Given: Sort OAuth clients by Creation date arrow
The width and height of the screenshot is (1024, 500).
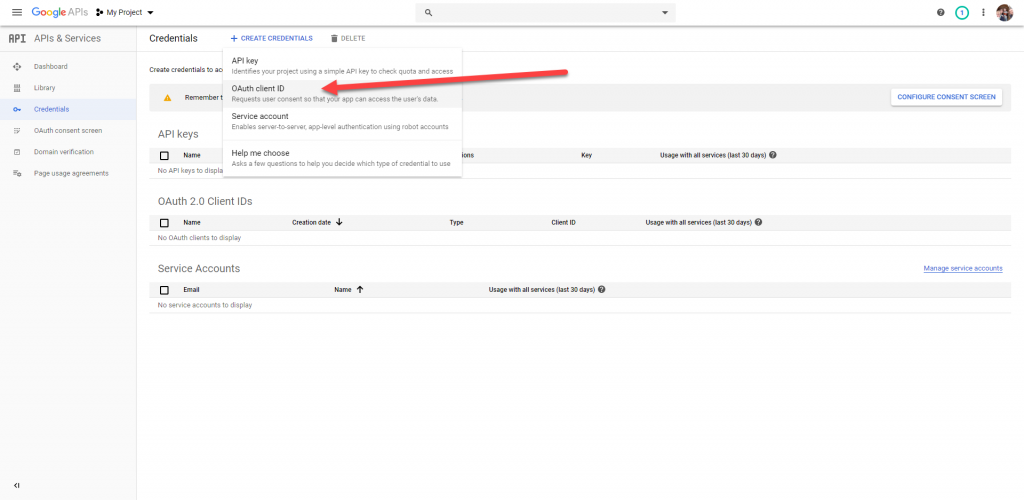Looking at the screenshot, I should click(x=339, y=222).
